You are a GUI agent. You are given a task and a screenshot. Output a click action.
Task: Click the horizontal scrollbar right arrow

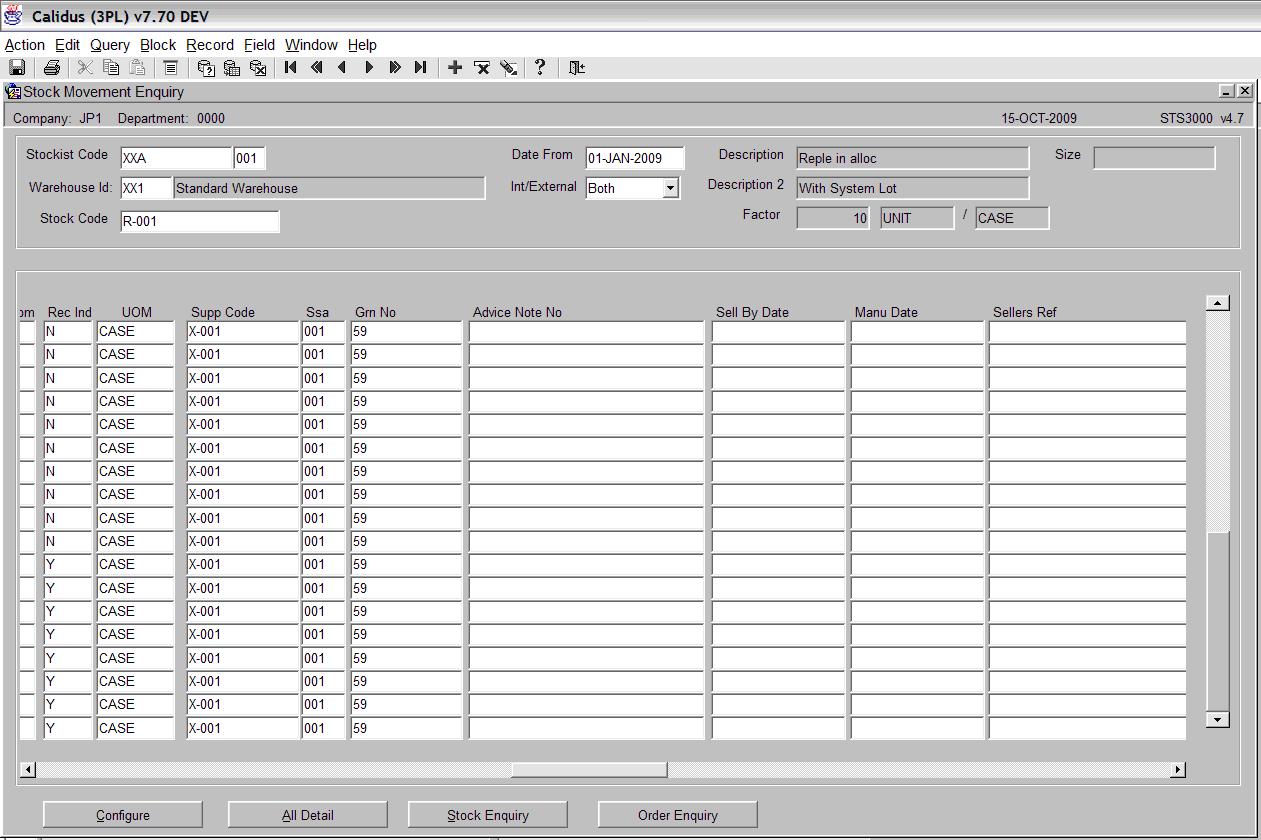click(1178, 769)
